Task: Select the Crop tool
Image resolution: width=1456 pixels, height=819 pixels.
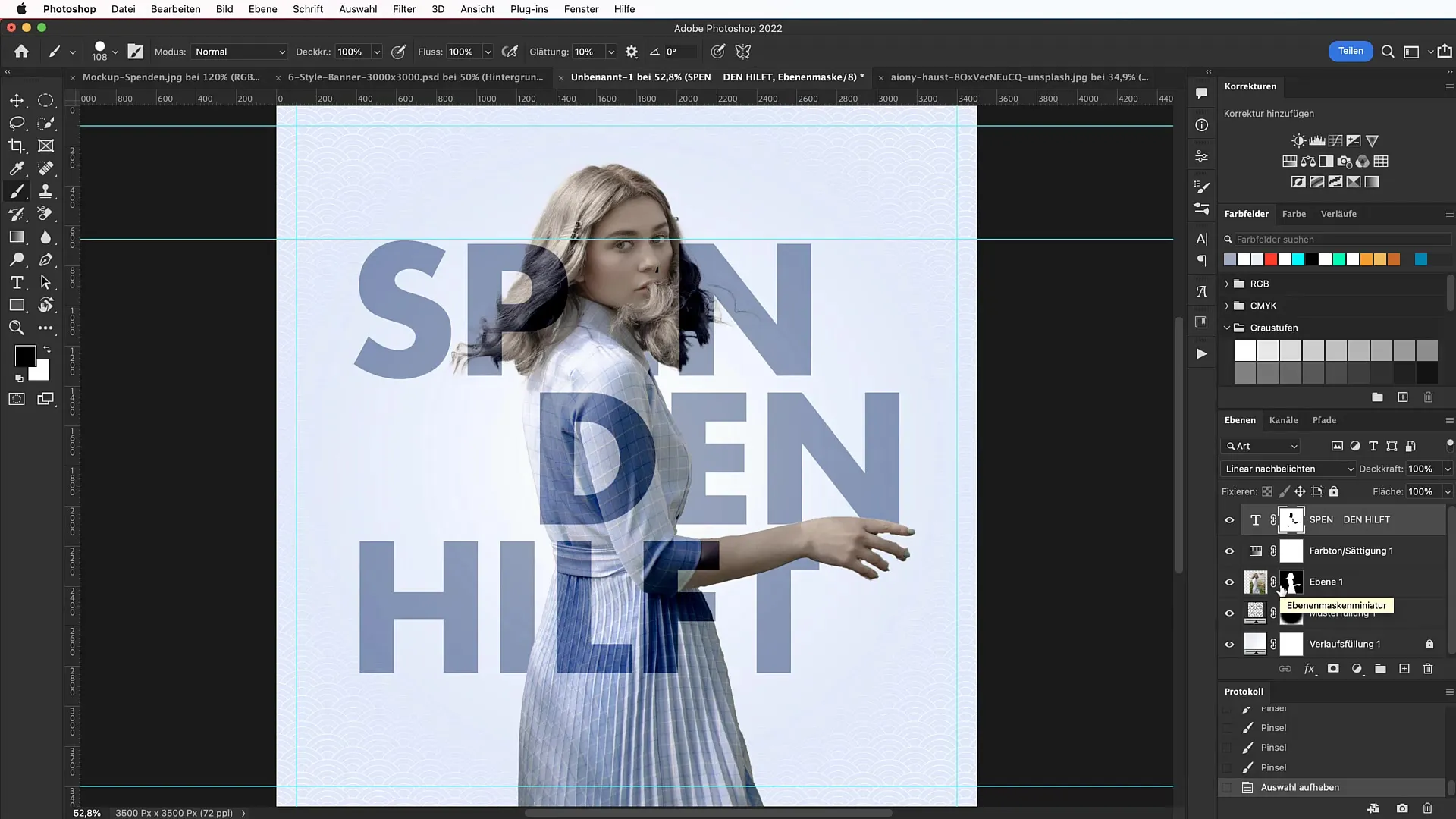Action: pos(17,146)
